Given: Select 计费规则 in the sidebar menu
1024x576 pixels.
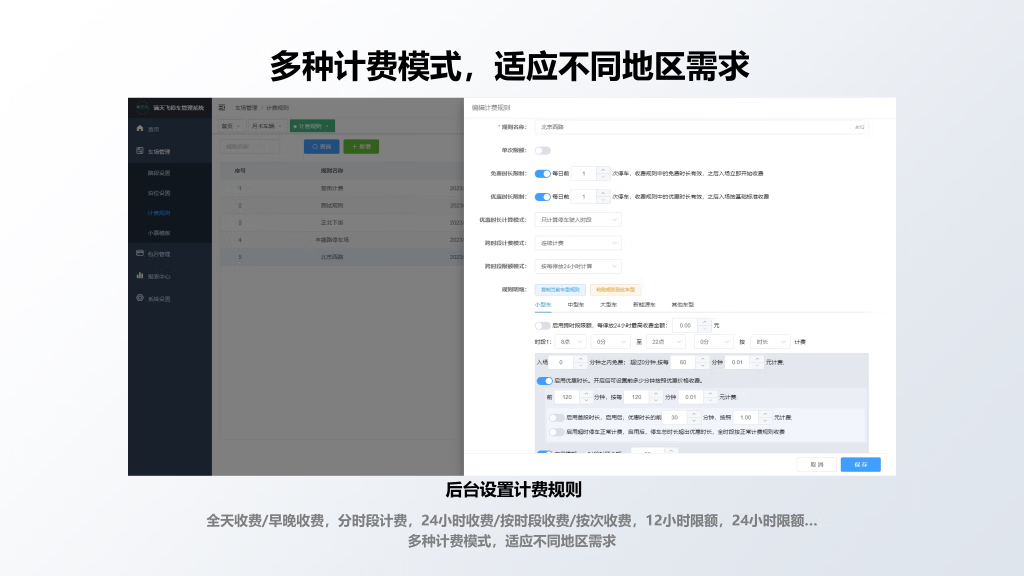Looking at the screenshot, I should click(x=159, y=213).
